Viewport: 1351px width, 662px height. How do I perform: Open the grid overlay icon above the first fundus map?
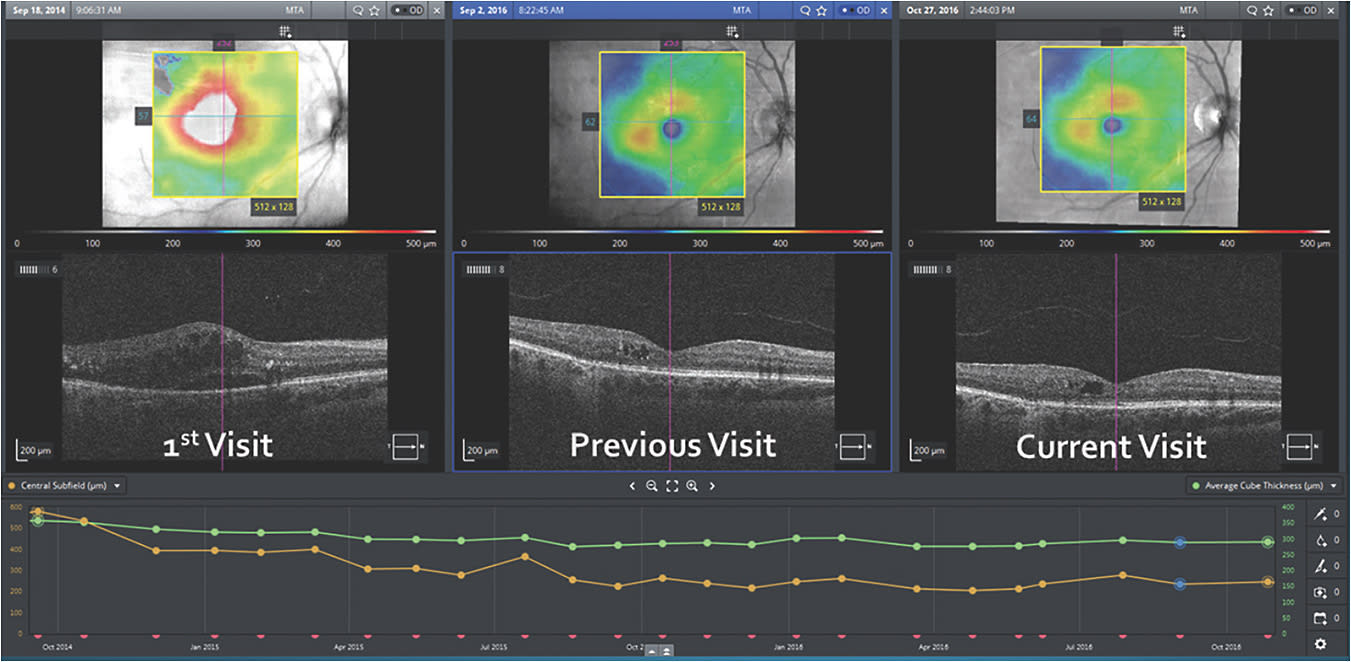[x=285, y=31]
